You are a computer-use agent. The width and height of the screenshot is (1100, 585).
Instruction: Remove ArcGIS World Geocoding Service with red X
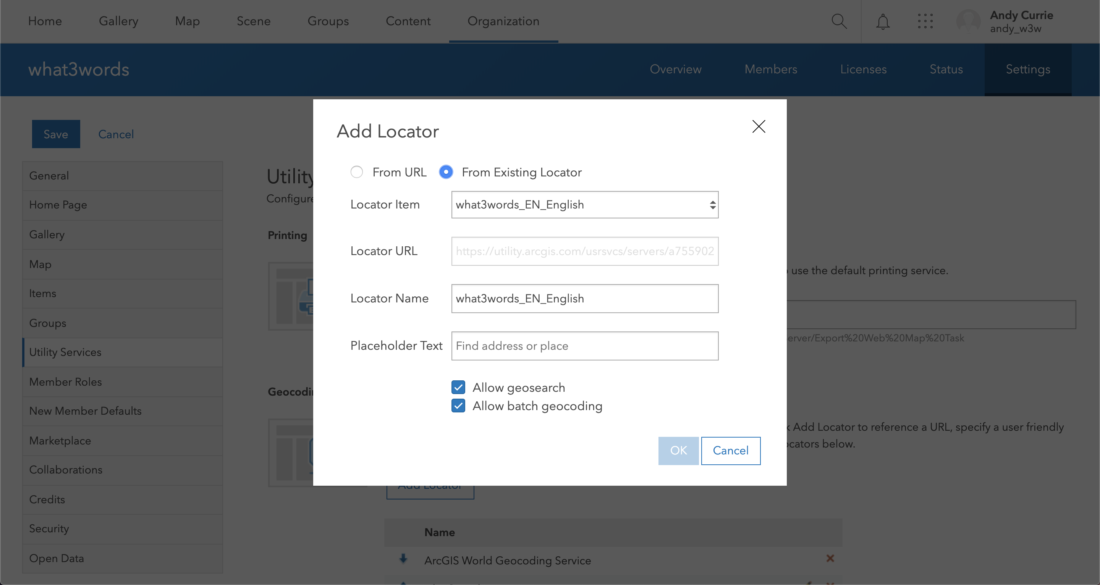[830, 558]
